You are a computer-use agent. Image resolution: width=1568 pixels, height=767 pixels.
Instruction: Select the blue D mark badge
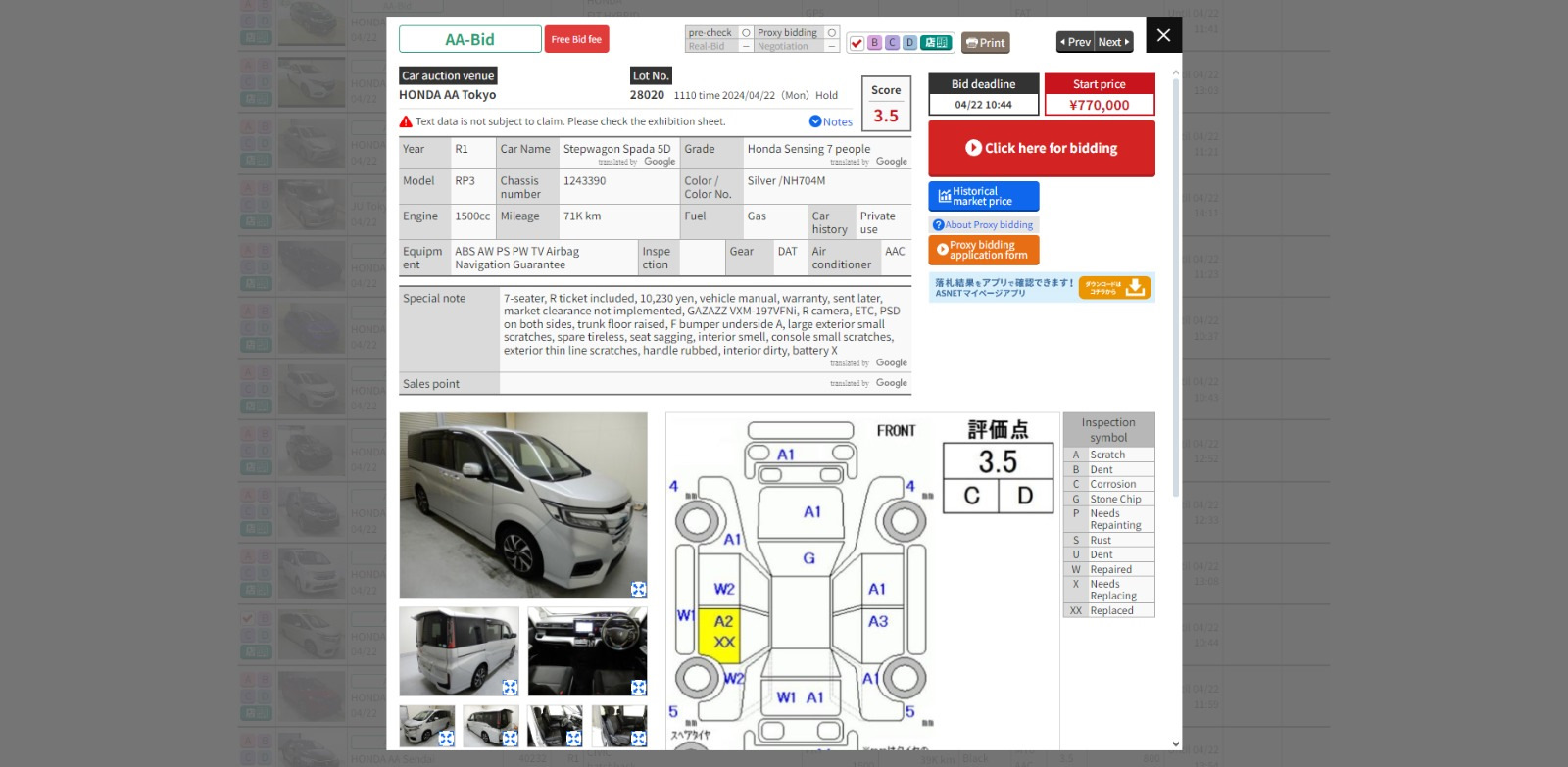pos(909,43)
